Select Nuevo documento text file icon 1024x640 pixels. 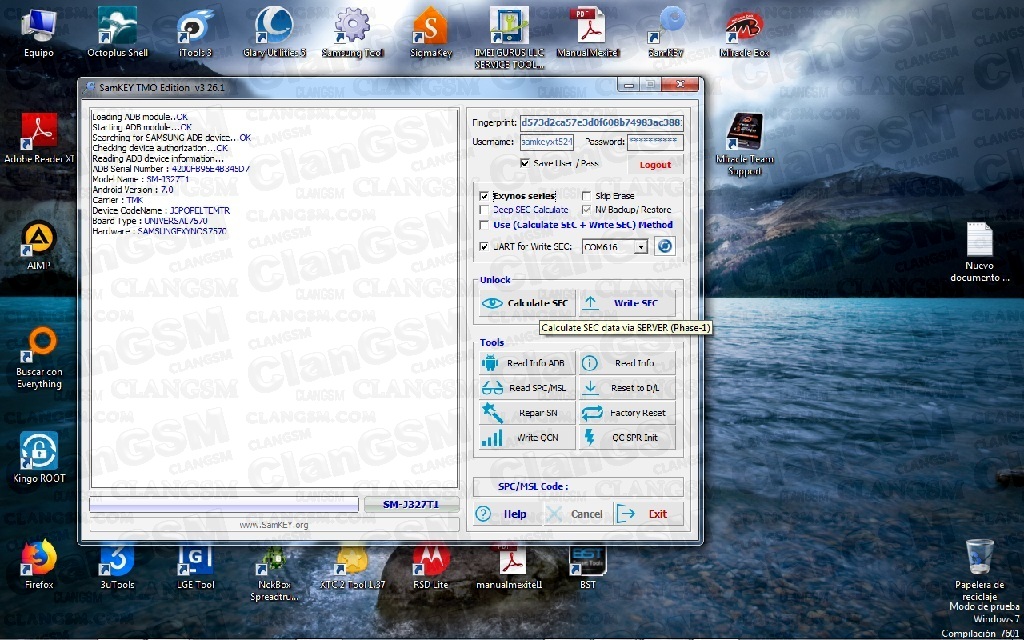coord(980,251)
